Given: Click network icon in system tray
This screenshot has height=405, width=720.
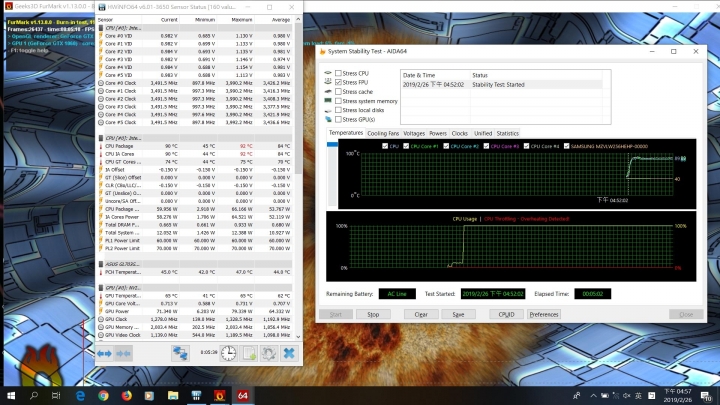Looking at the screenshot, I should tap(616, 395).
